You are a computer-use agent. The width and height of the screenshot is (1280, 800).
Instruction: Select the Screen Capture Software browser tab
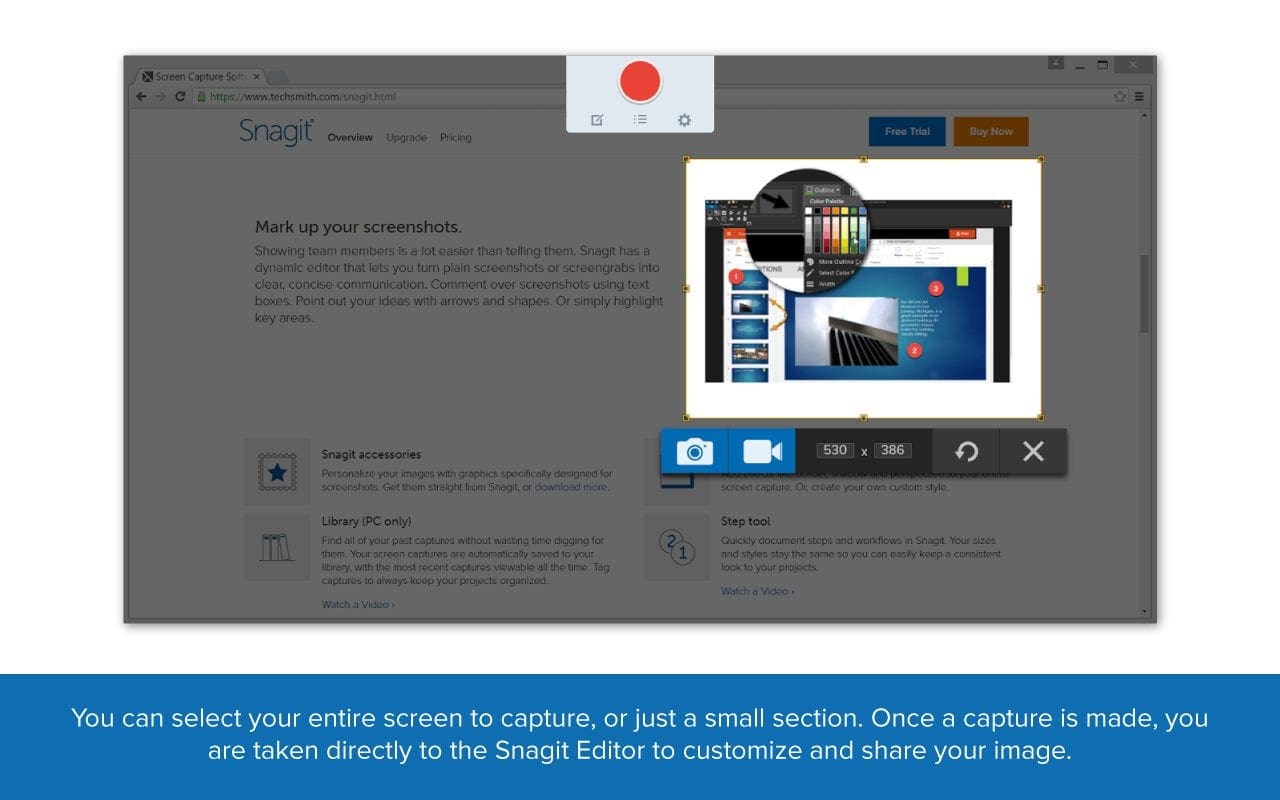coord(197,75)
